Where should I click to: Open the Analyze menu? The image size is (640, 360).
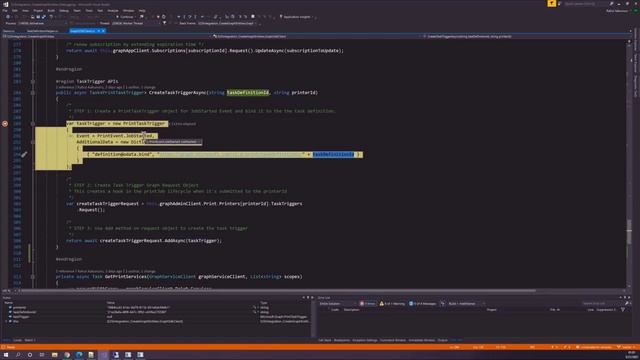click(x=113, y=11)
